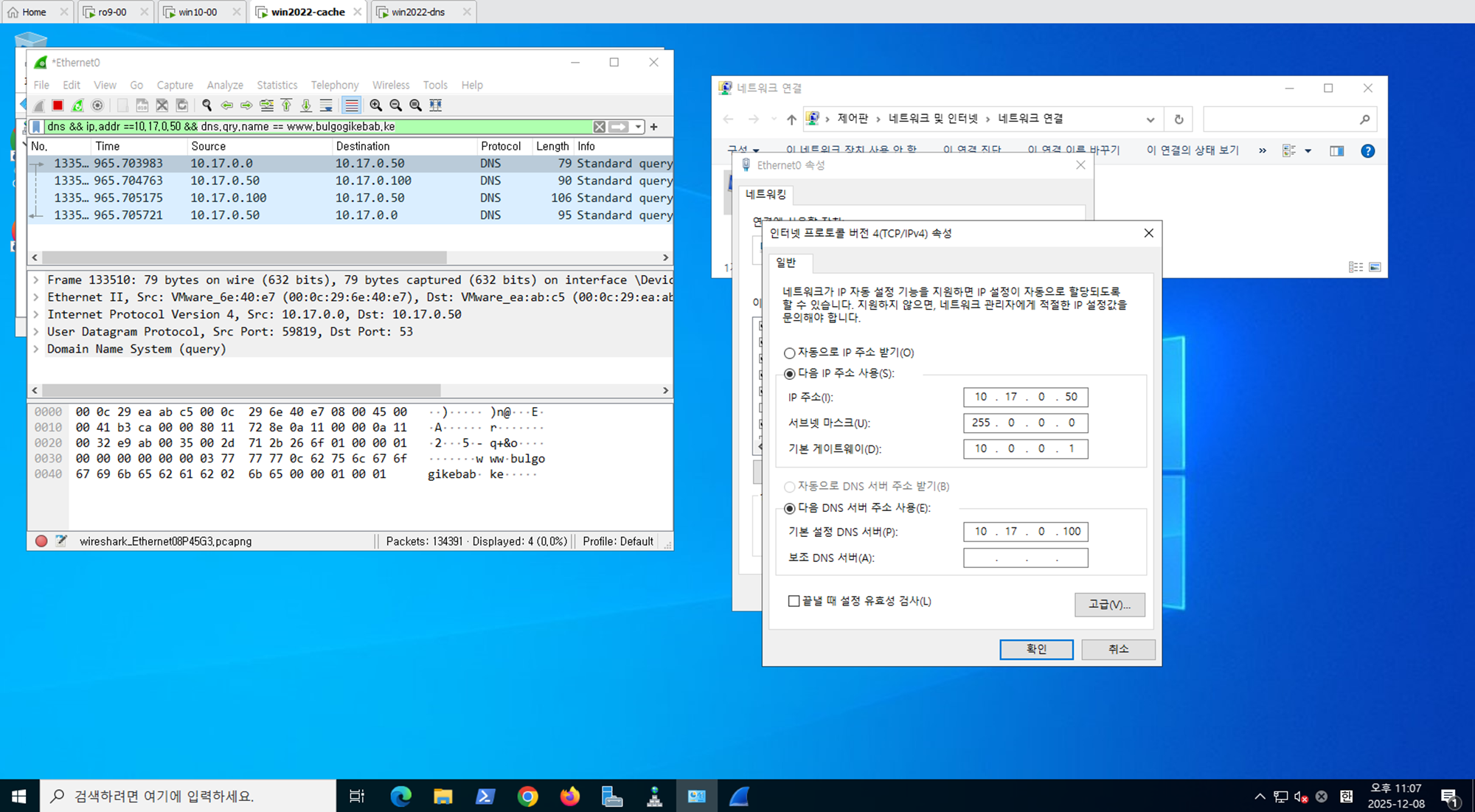Expand the Domain Name System (query) row

pos(35,349)
